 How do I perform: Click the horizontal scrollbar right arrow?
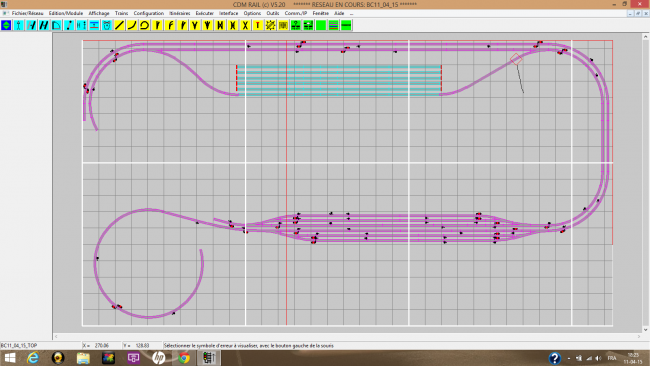[639, 337]
